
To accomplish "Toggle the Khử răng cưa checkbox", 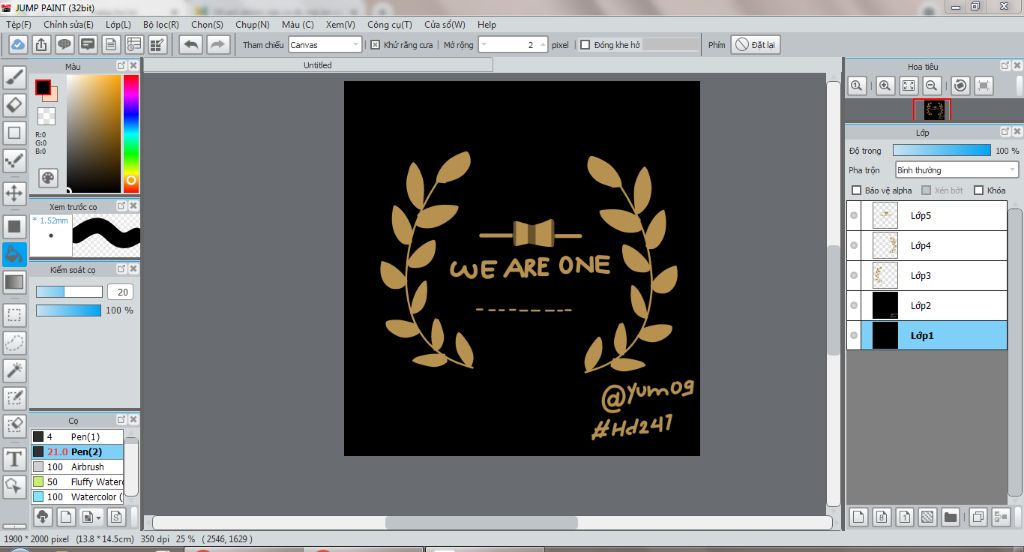I will pos(375,44).
